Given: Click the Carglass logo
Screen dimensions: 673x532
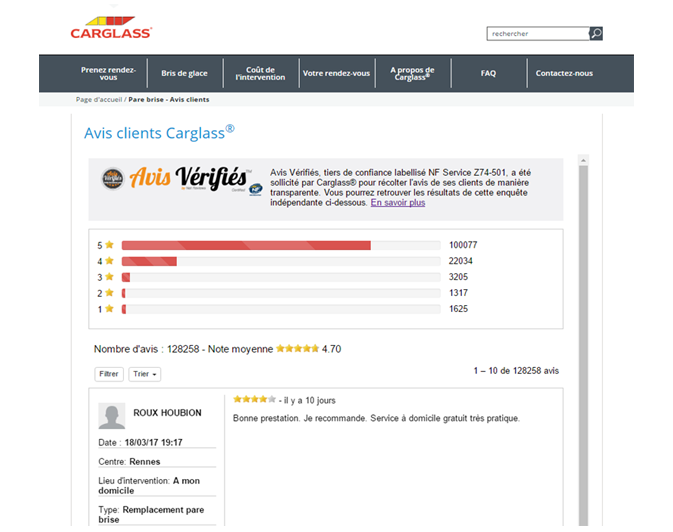Looking at the screenshot, I should (x=111, y=27).
